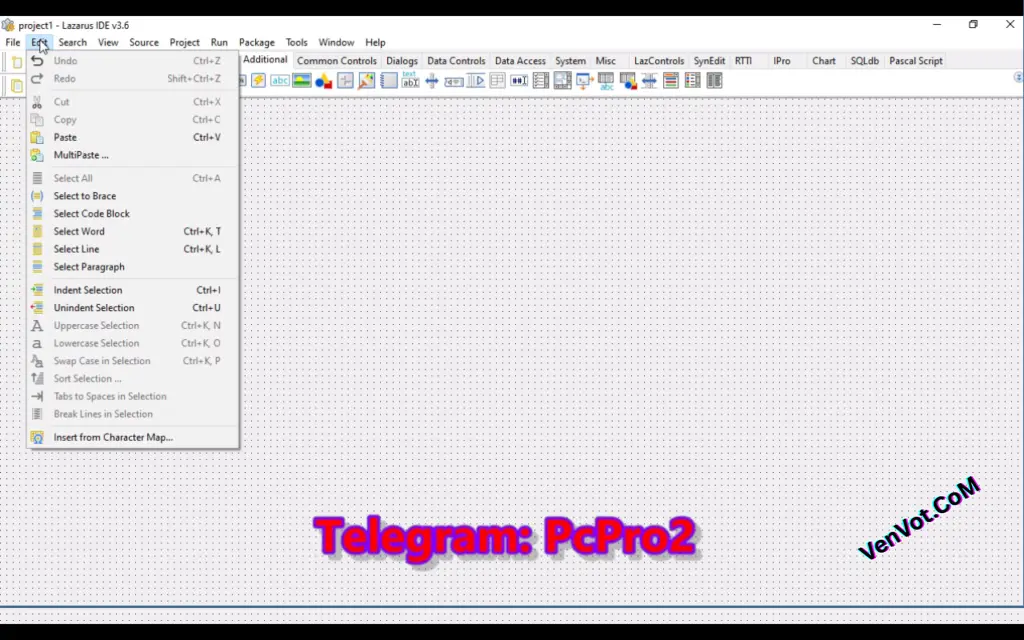Pick the TDrawGrid component icon
Viewport: 1024px width, 640px height.
pos(628,80)
